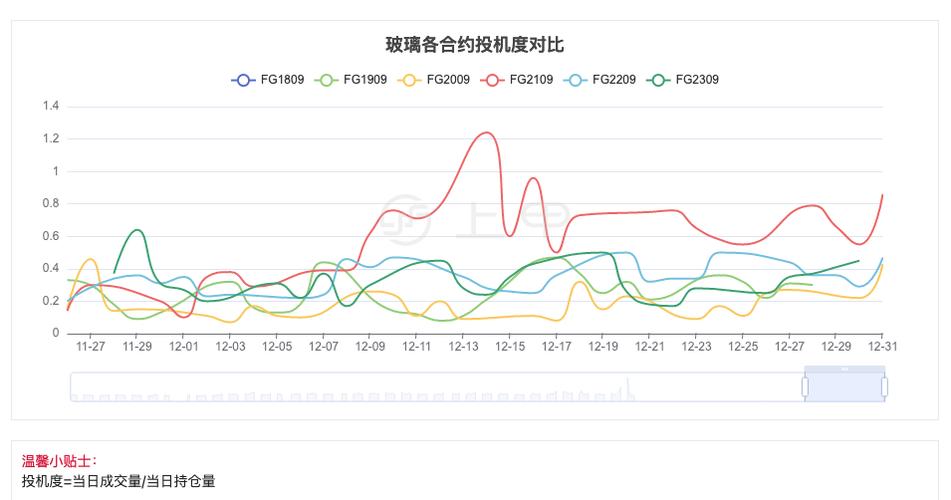Click the right handle of the zoom slider
The width and height of the screenshot is (951, 500).
click(x=884, y=386)
